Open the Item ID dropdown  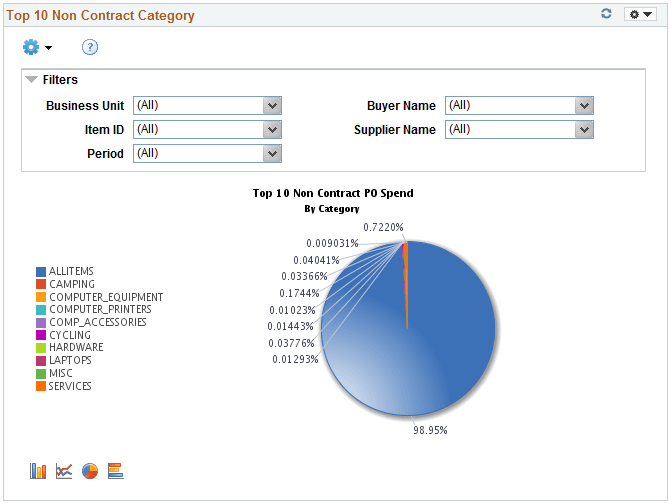pos(207,129)
